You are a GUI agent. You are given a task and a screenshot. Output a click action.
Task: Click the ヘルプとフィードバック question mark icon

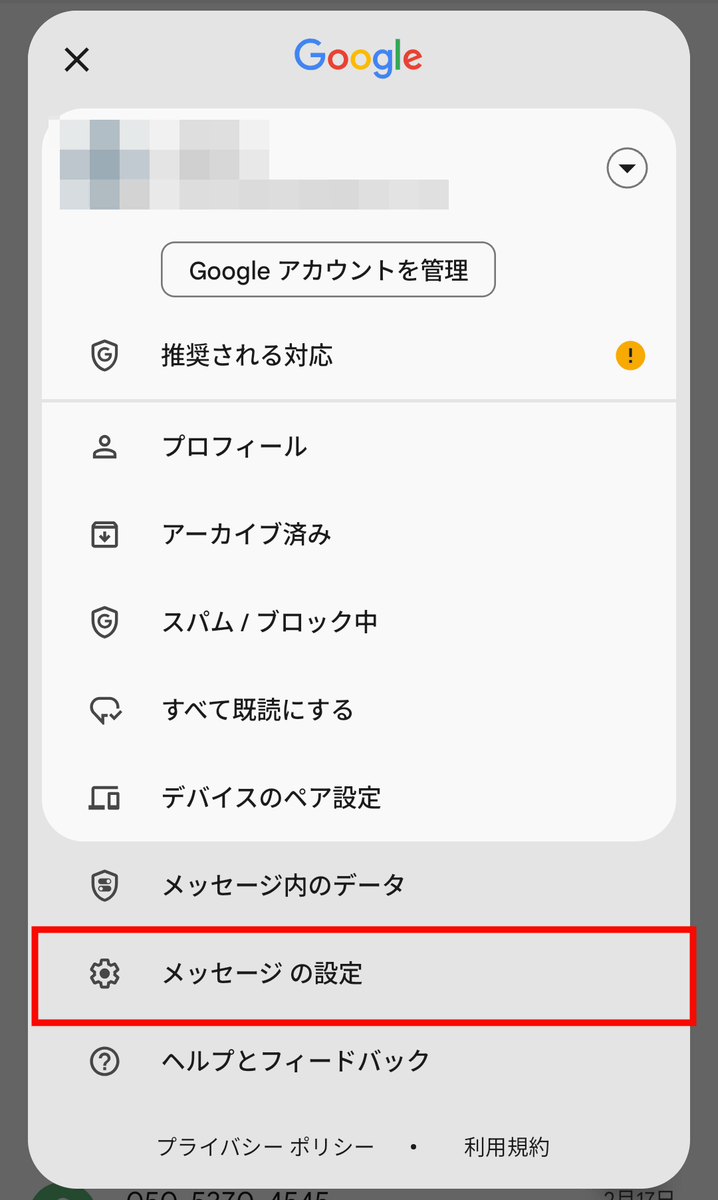[104, 1061]
